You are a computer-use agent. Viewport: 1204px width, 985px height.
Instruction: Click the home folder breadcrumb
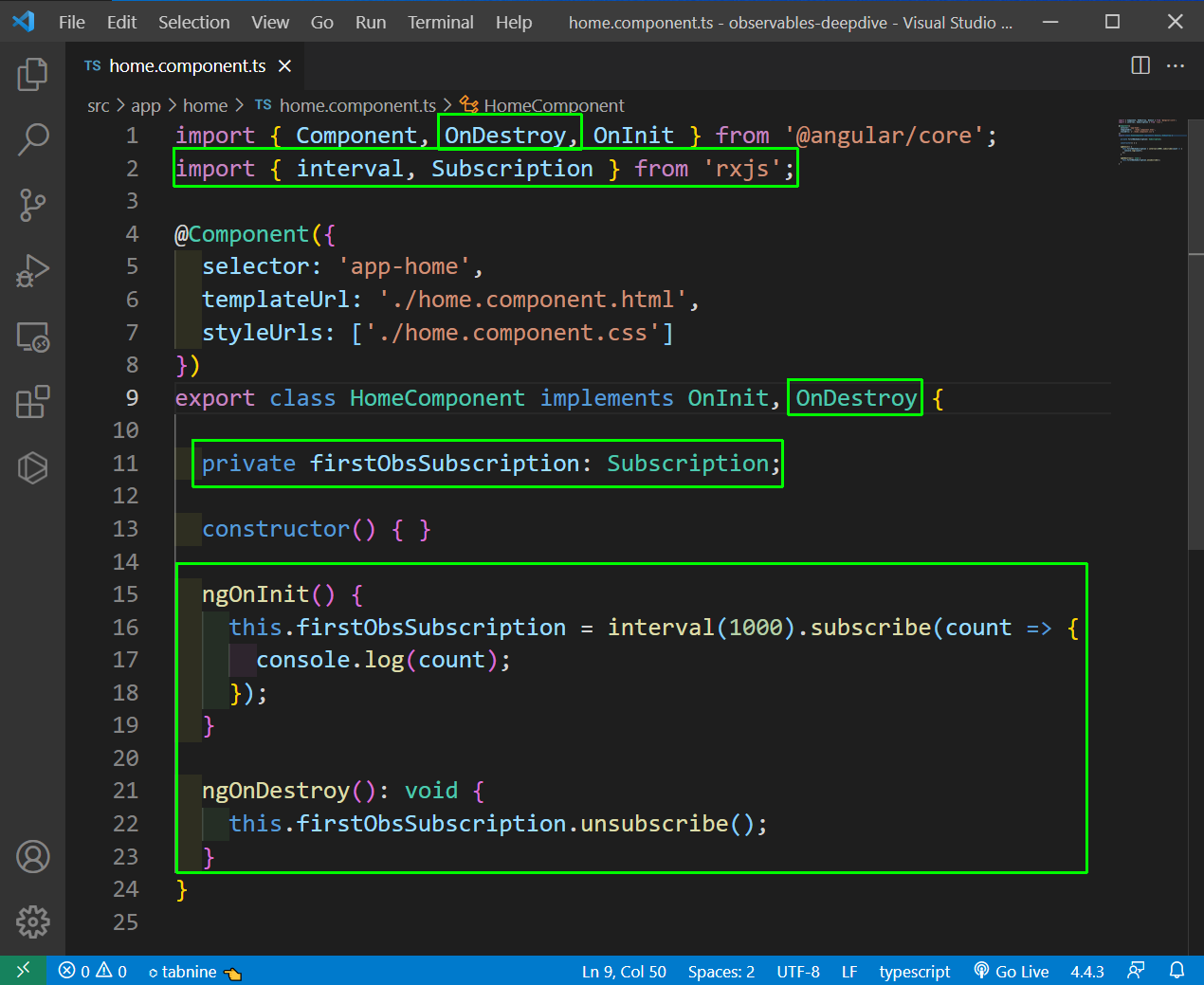click(x=205, y=105)
